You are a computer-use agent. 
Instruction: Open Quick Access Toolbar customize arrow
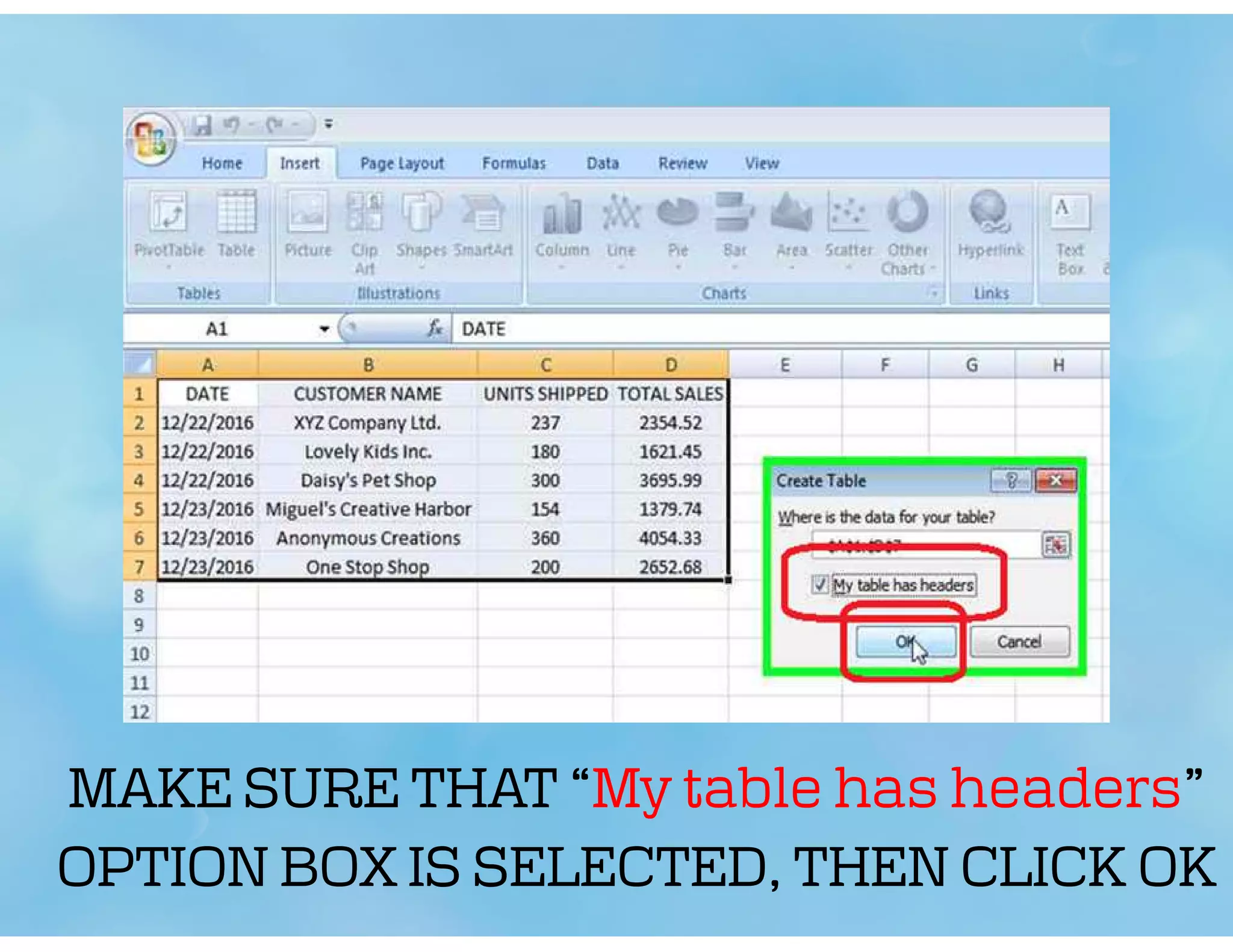click(x=329, y=125)
